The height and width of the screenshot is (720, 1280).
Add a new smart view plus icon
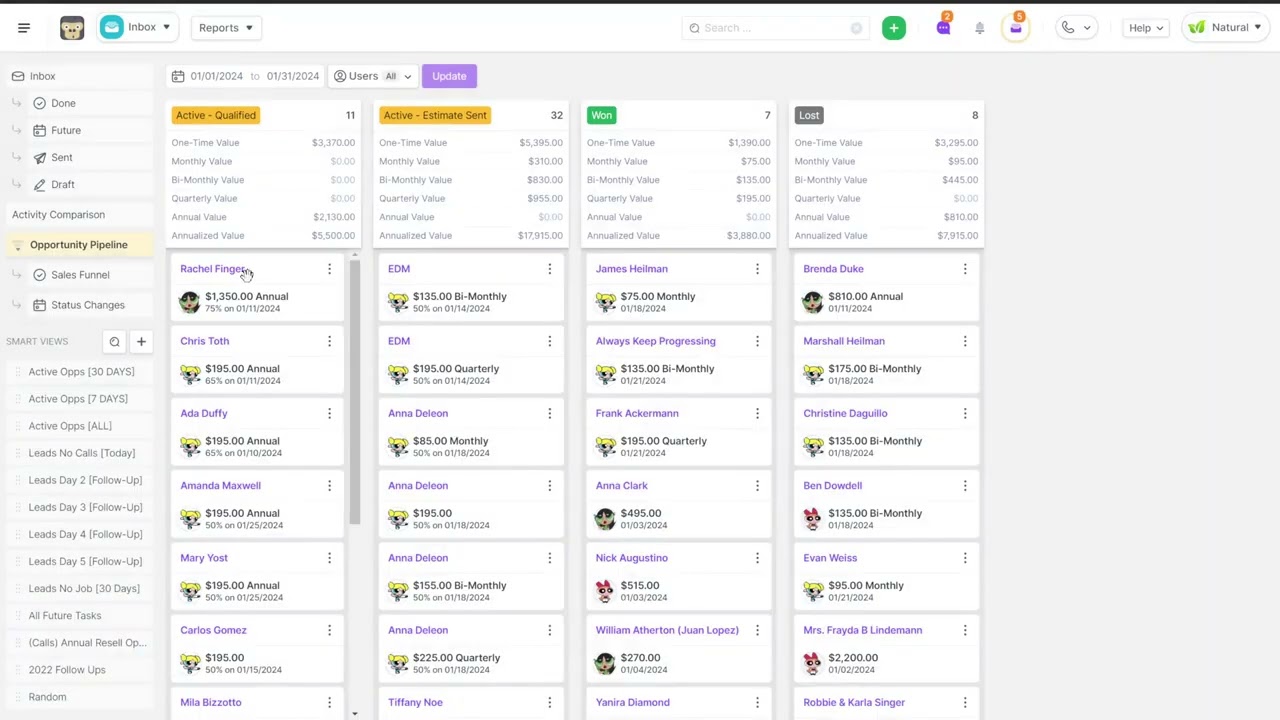tap(141, 342)
